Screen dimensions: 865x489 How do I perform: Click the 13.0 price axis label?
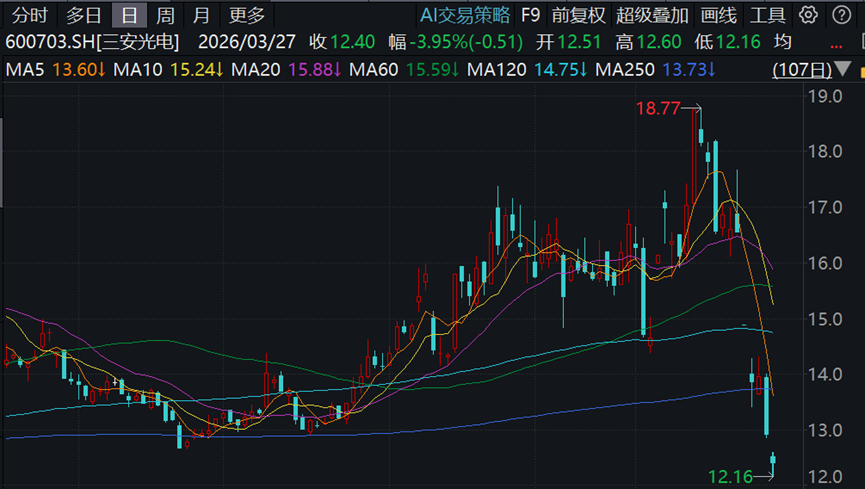point(825,430)
